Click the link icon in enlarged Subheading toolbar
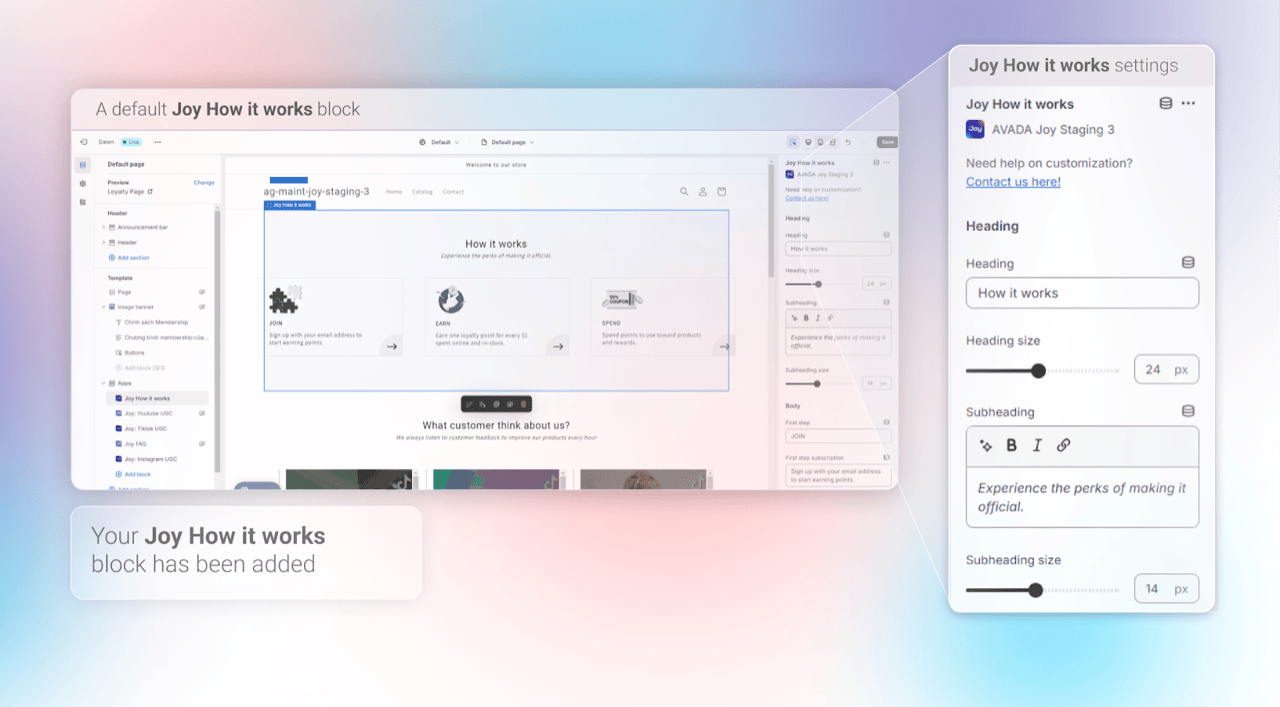This screenshot has height=707, width=1280. point(1063,446)
